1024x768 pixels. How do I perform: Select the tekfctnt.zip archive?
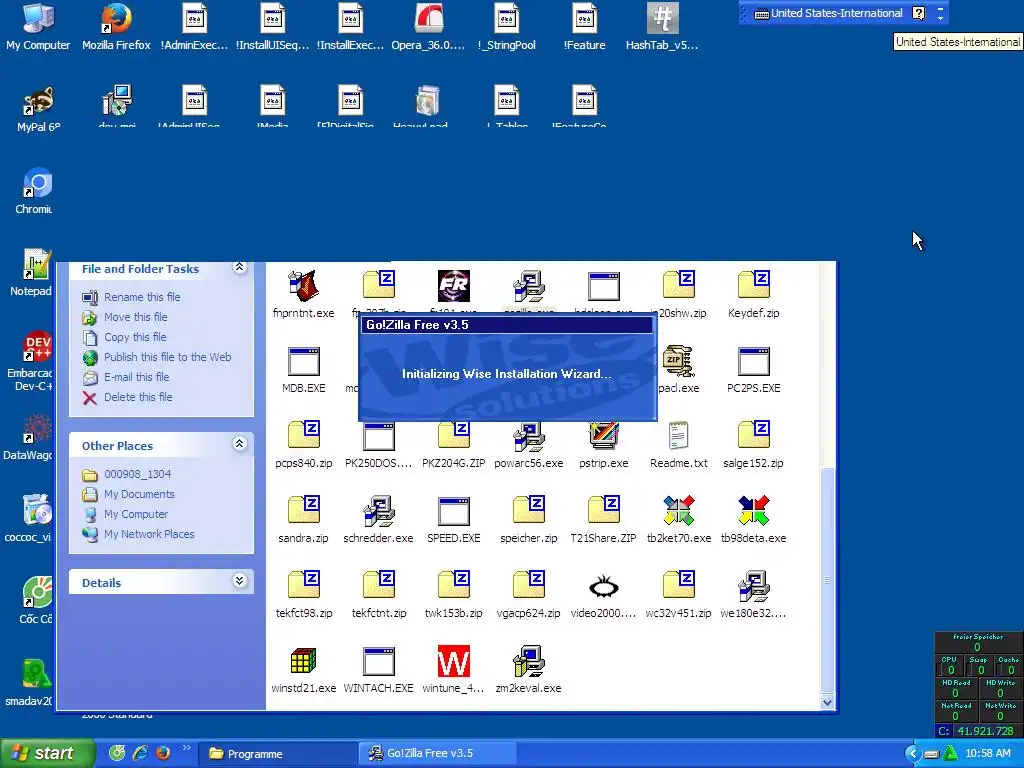[379, 586]
